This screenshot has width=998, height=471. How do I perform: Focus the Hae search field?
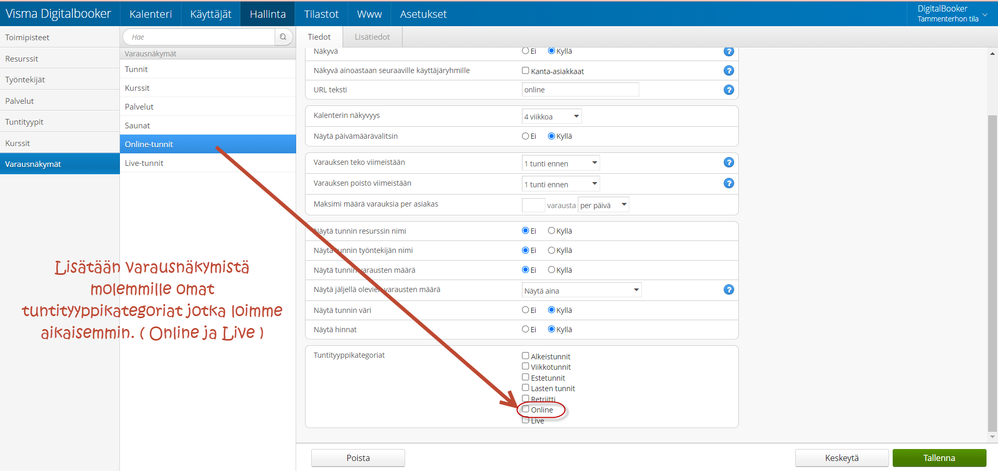coord(199,38)
